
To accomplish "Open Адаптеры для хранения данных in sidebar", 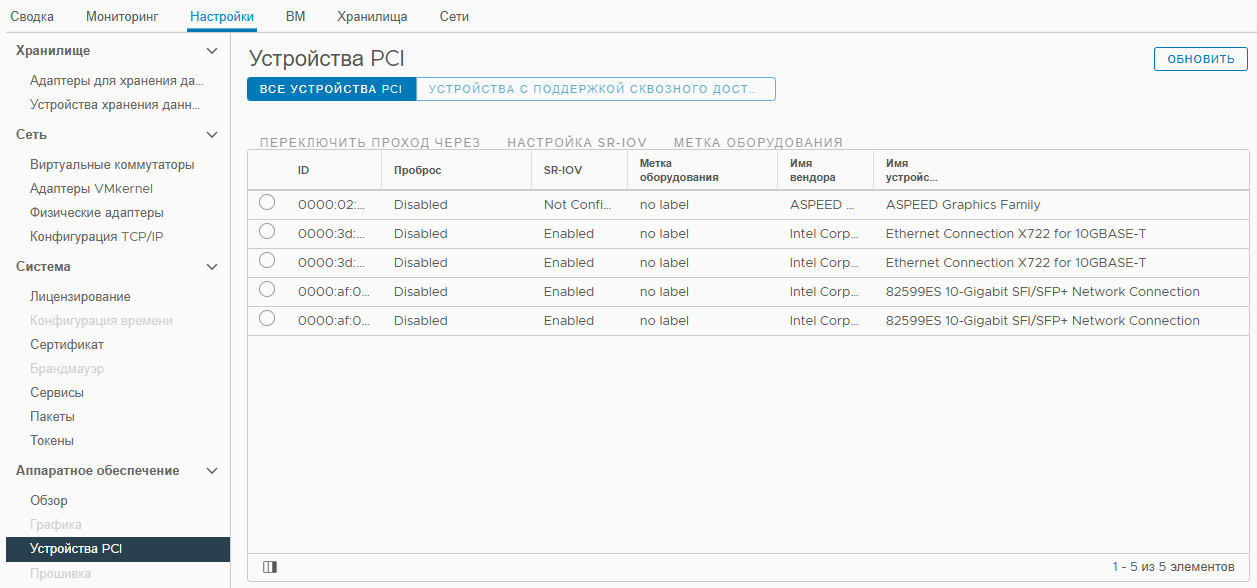I will 117,81.
